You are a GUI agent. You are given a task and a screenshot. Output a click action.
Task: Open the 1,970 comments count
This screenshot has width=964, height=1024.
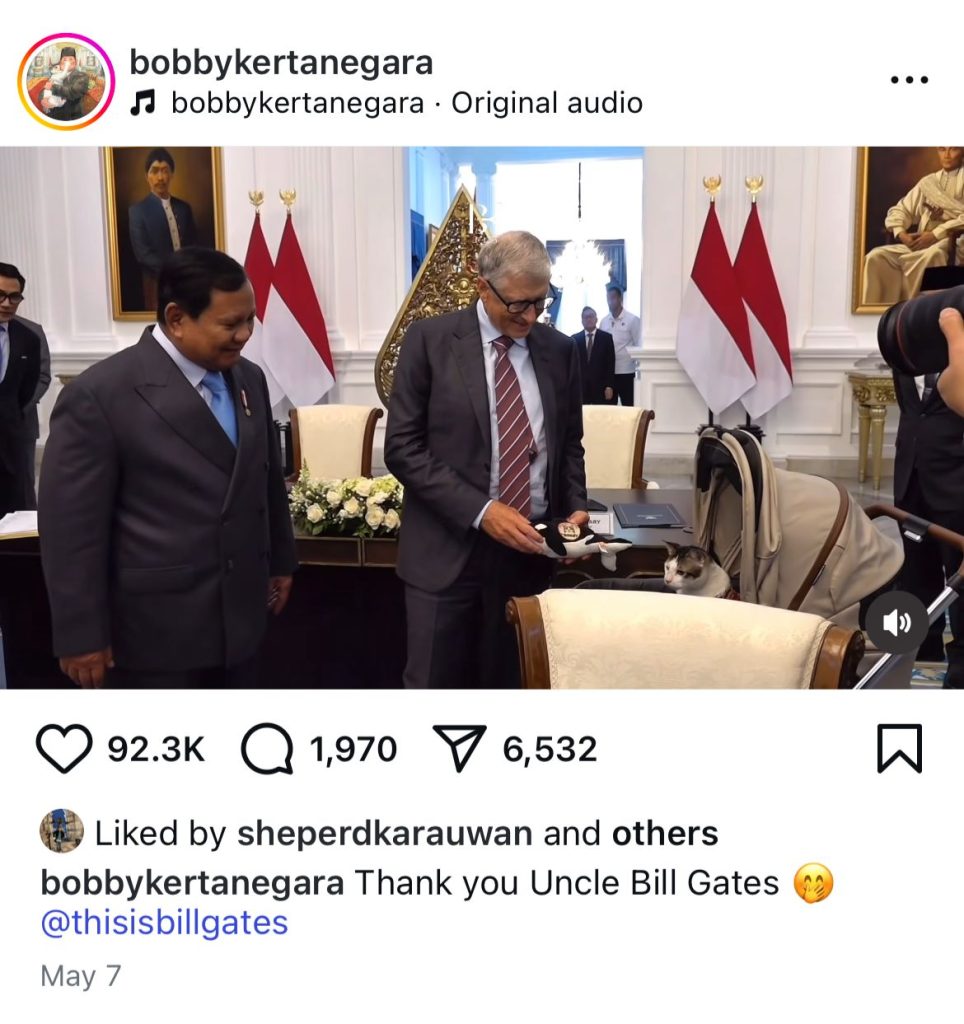353,749
